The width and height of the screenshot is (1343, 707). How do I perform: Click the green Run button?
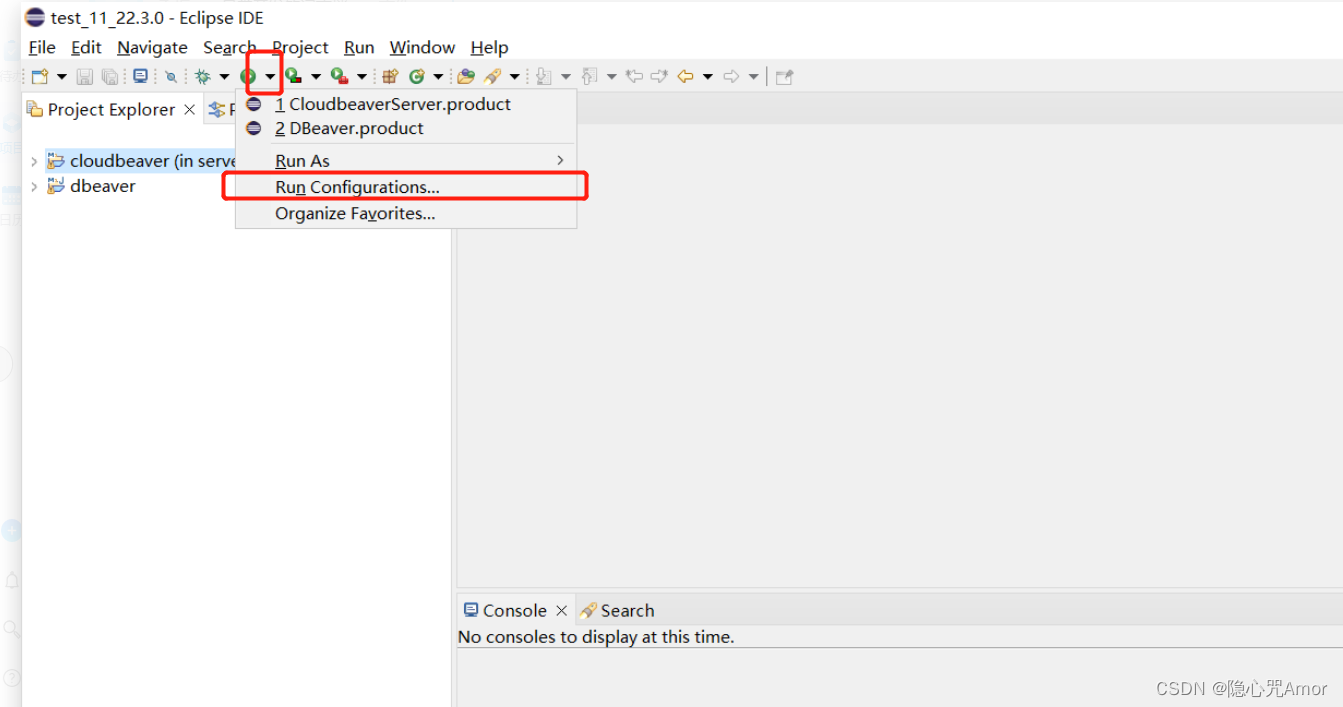[x=248, y=76]
